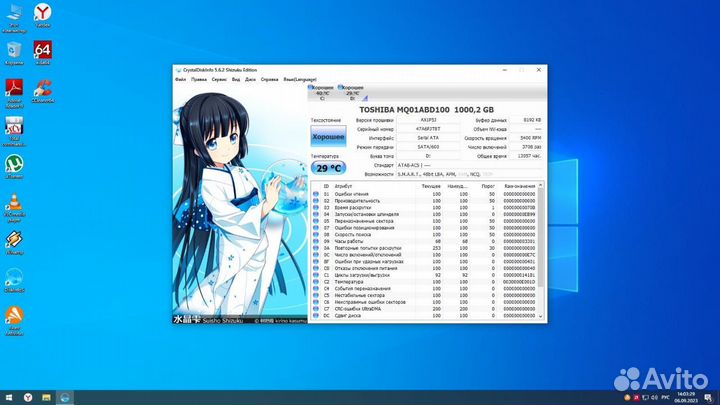Viewport: 720px width, 405px height.
Task: Open the network tray icon
Action: pyautogui.click(x=645, y=397)
